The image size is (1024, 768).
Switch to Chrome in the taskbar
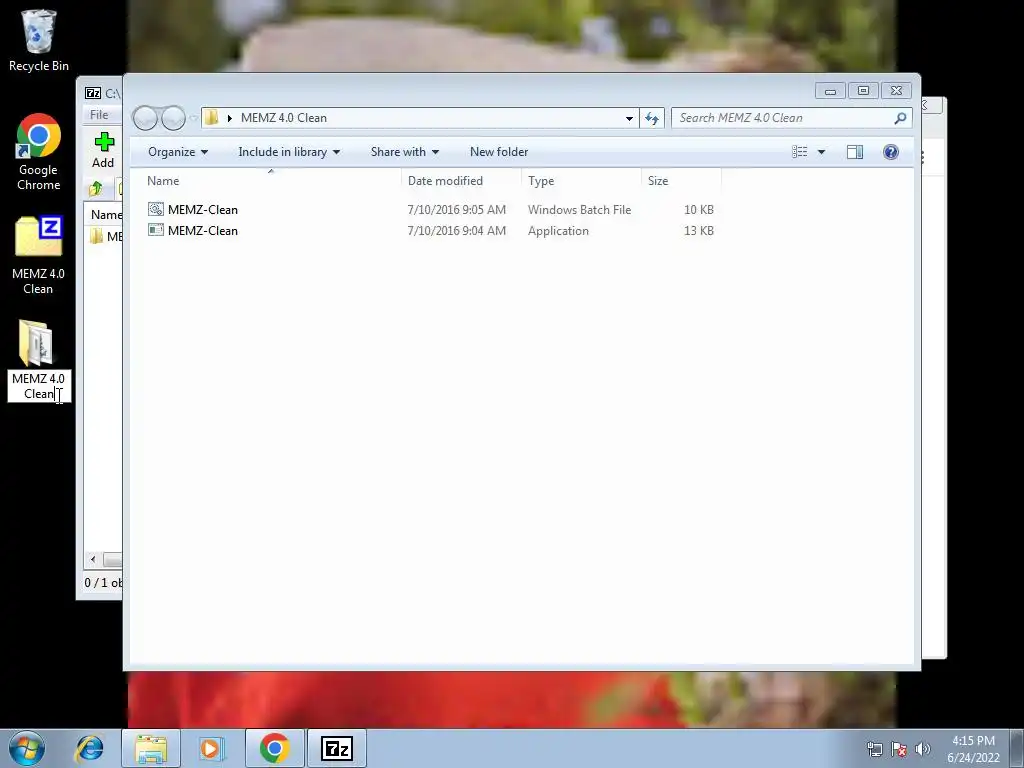click(x=275, y=748)
